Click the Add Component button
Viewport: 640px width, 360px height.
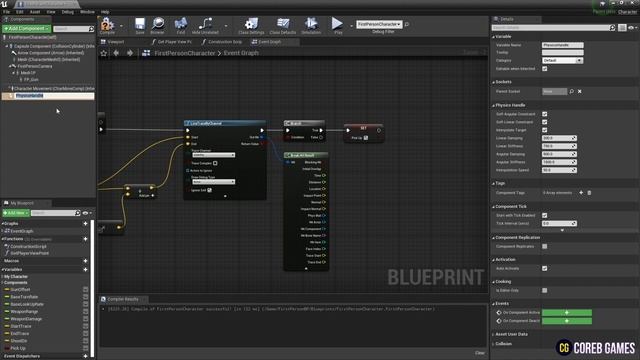click(27, 29)
